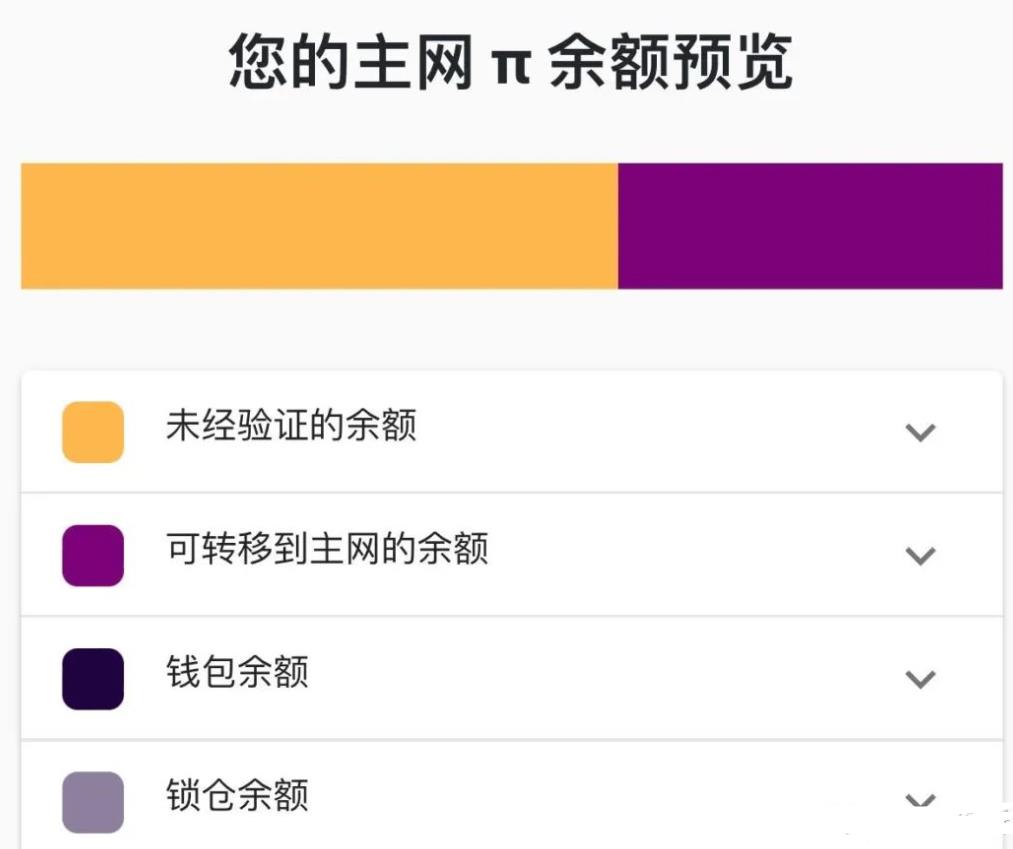Tap the 锁仓余额 label text

pos(237,796)
